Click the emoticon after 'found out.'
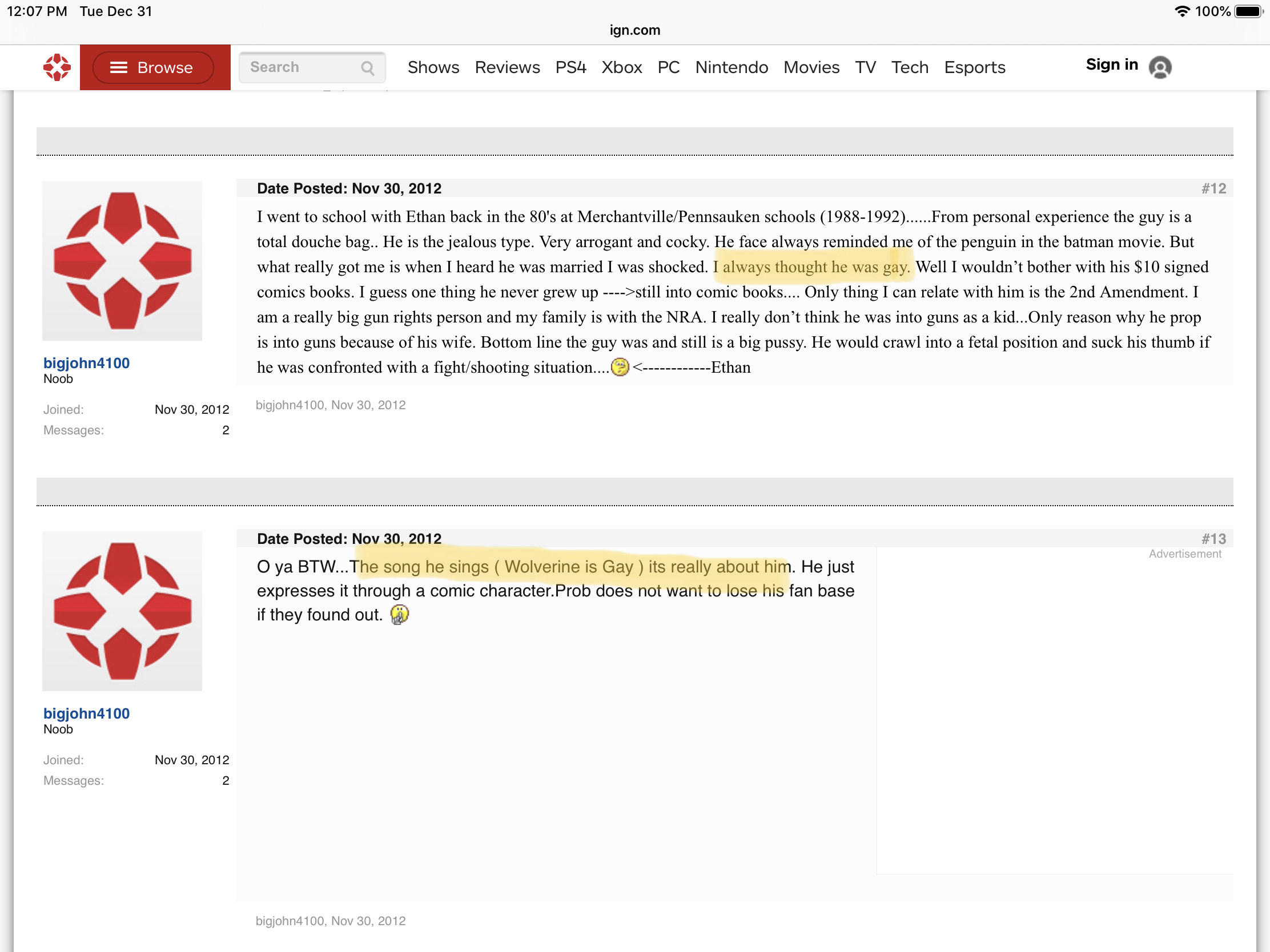The width and height of the screenshot is (1270, 952). pyautogui.click(x=399, y=614)
